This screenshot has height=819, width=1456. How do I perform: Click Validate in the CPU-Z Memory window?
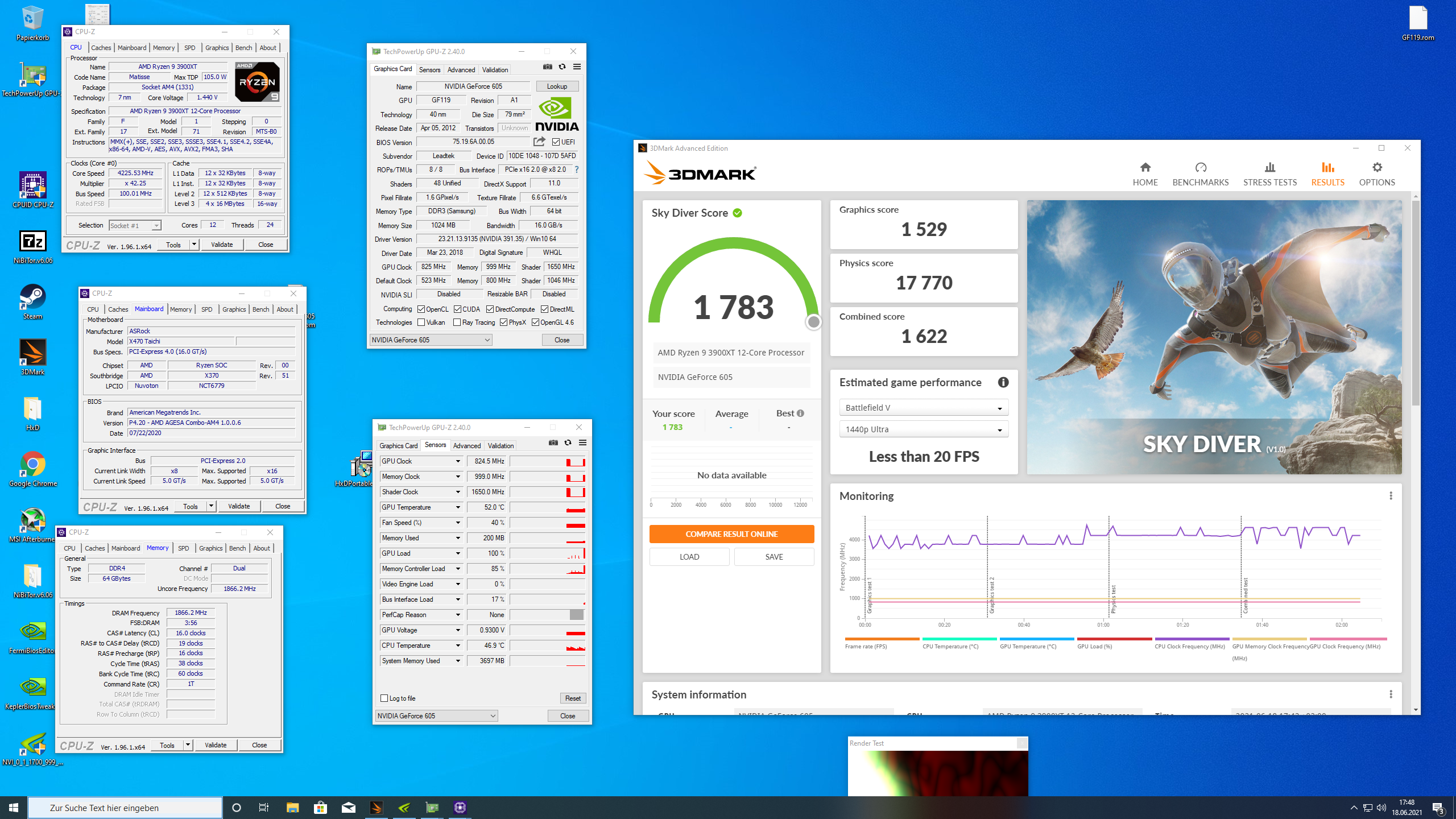[216, 745]
